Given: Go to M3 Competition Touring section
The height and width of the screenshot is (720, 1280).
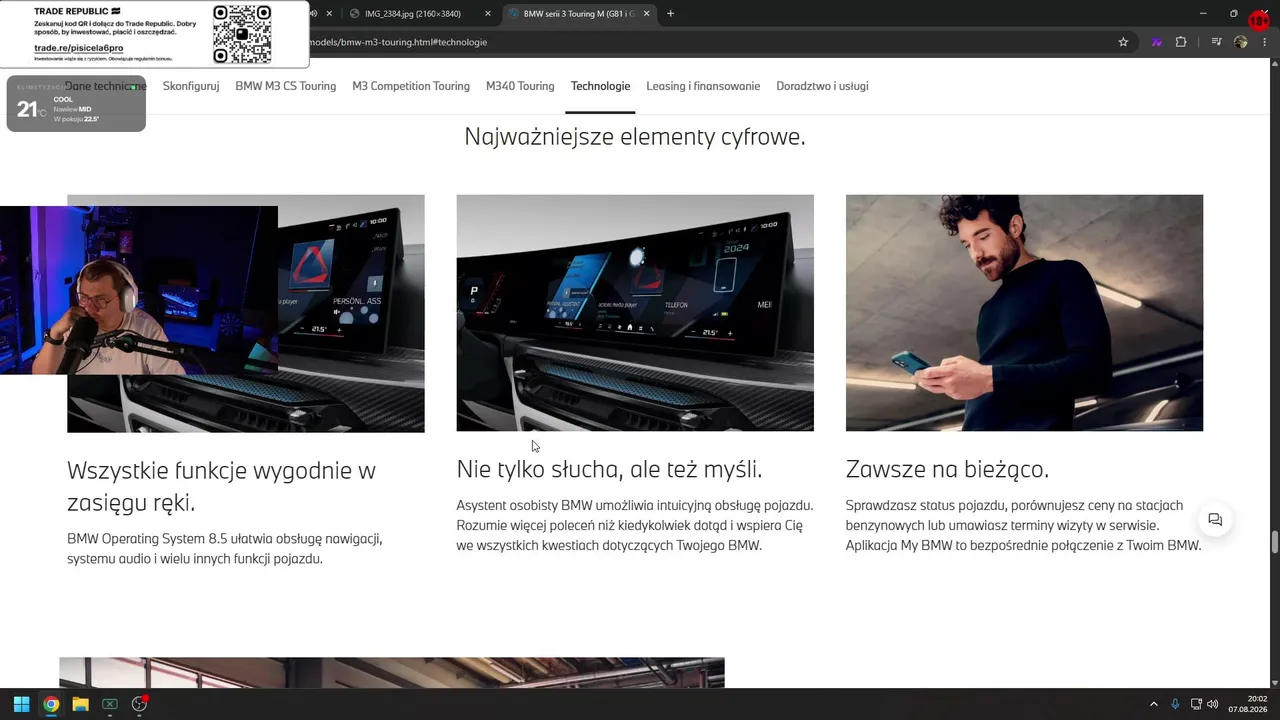Looking at the screenshot, I should point(411,86).
